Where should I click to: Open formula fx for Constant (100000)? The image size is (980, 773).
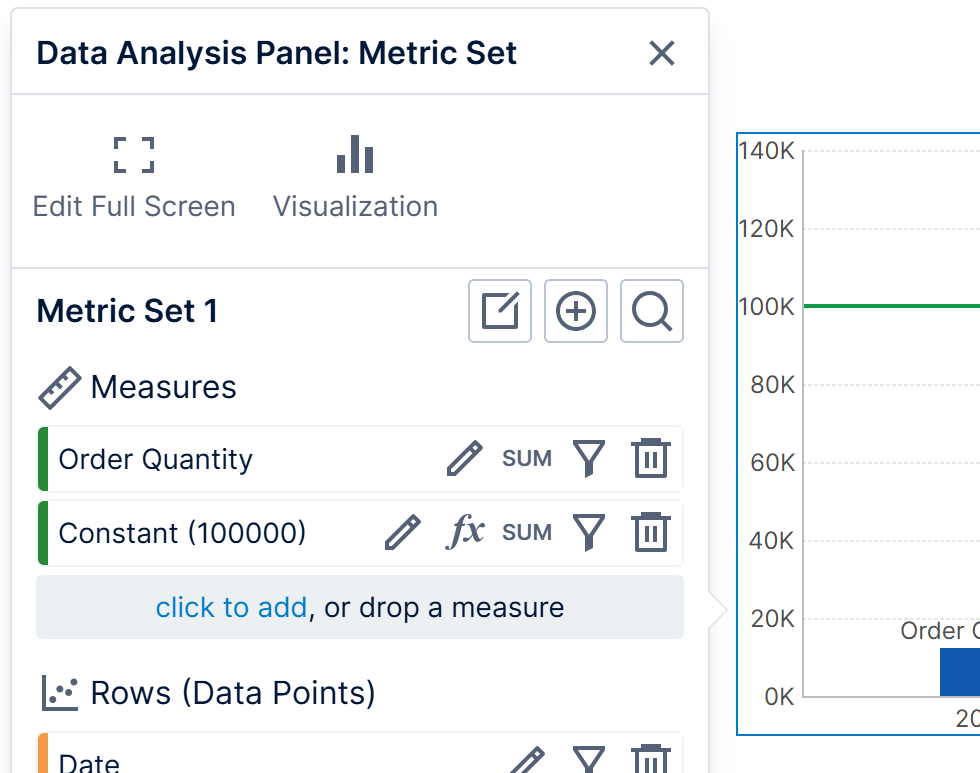click(465, 533)
